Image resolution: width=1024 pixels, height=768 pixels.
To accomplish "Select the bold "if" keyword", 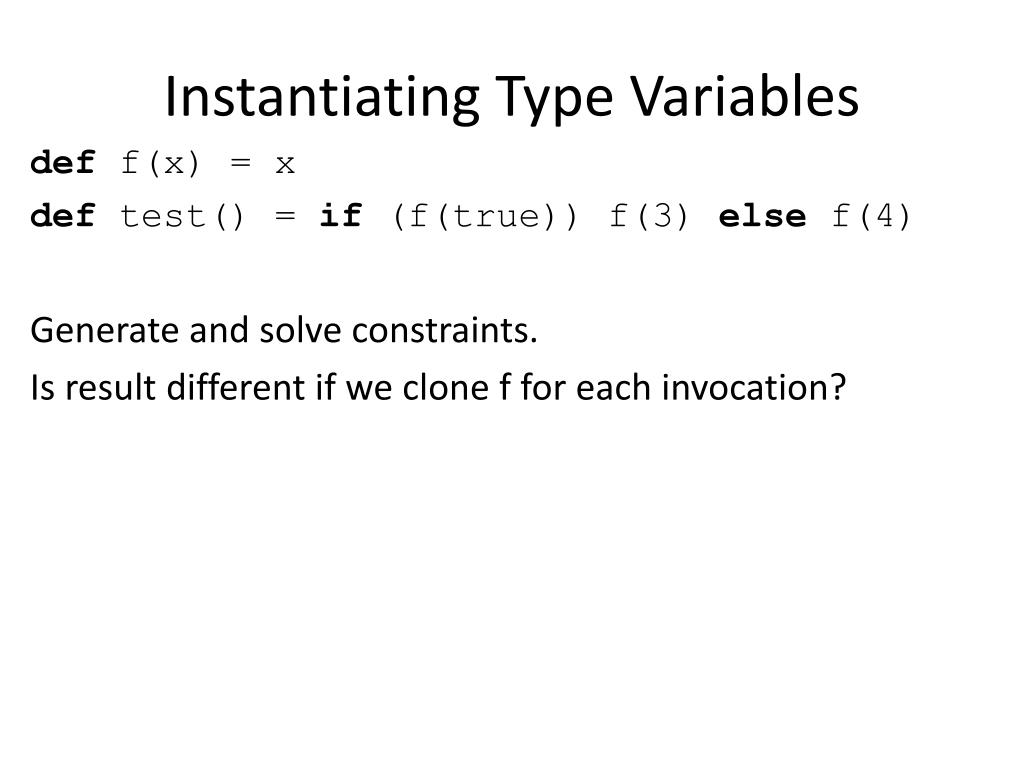I will point(341,216).
